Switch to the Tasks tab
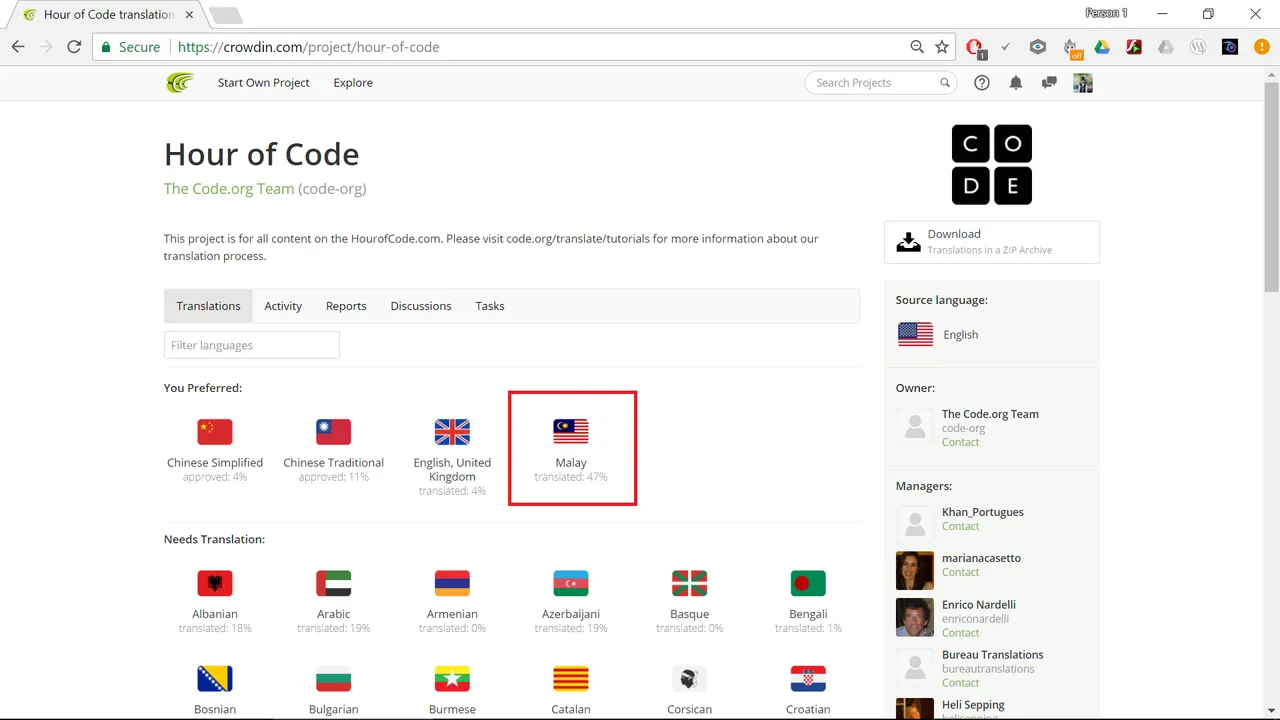This screenshot has height=720, width=1280. tap(490, 306)
